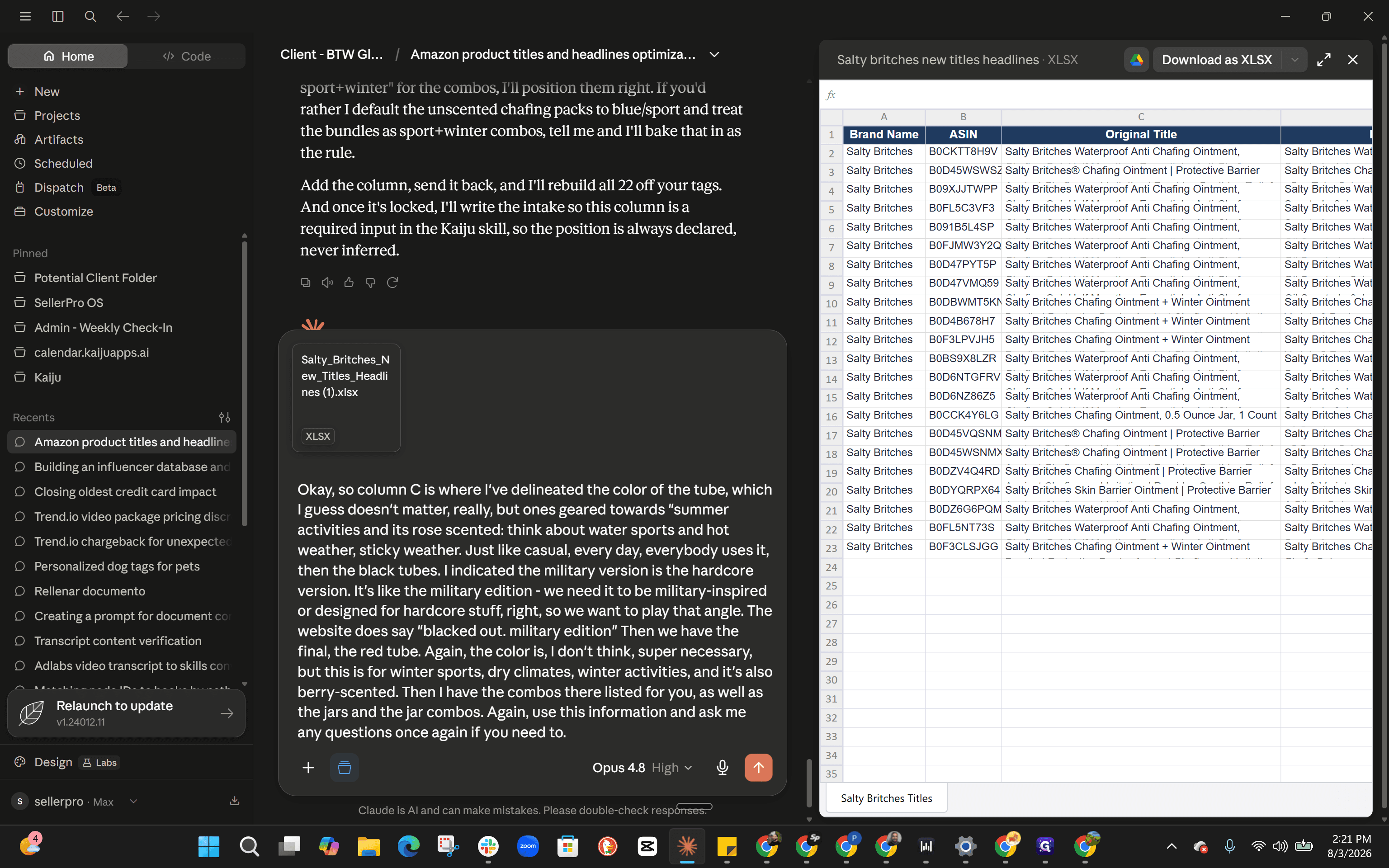Switch to the Code tab
Screen dimensions: 1389x868
[187, 56]
